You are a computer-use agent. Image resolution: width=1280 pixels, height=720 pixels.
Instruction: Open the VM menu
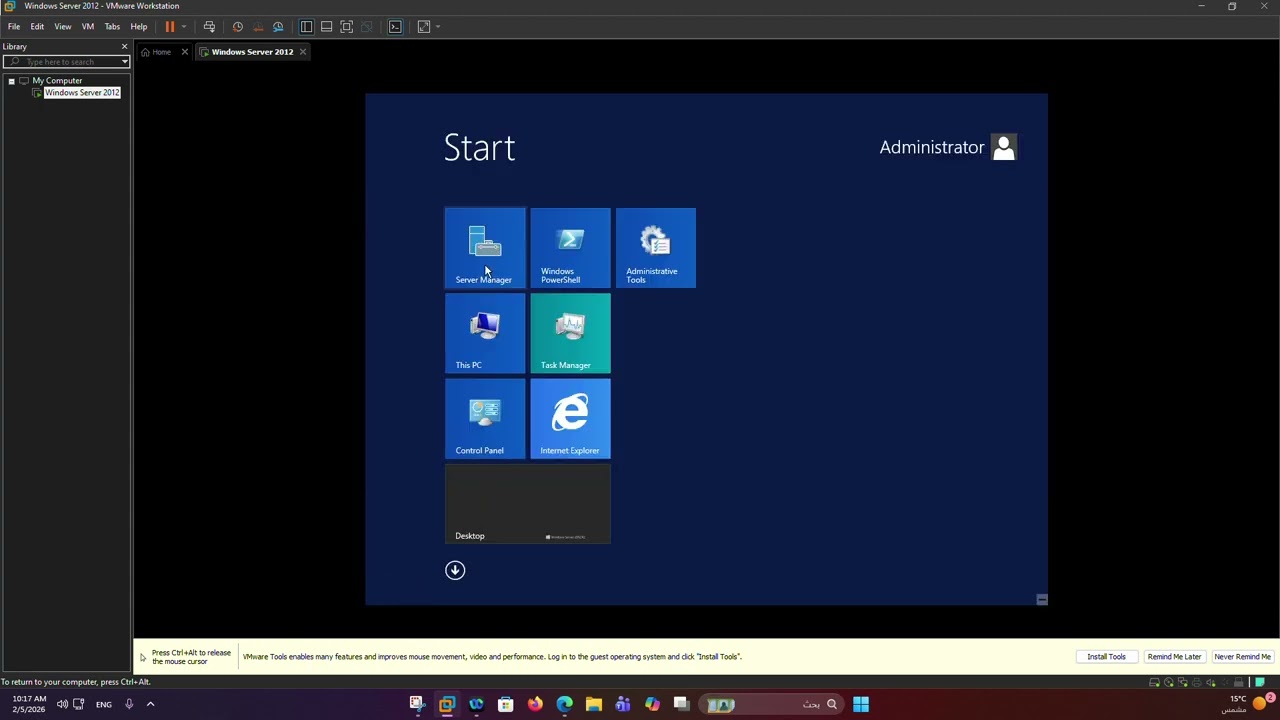coord(88,27)
